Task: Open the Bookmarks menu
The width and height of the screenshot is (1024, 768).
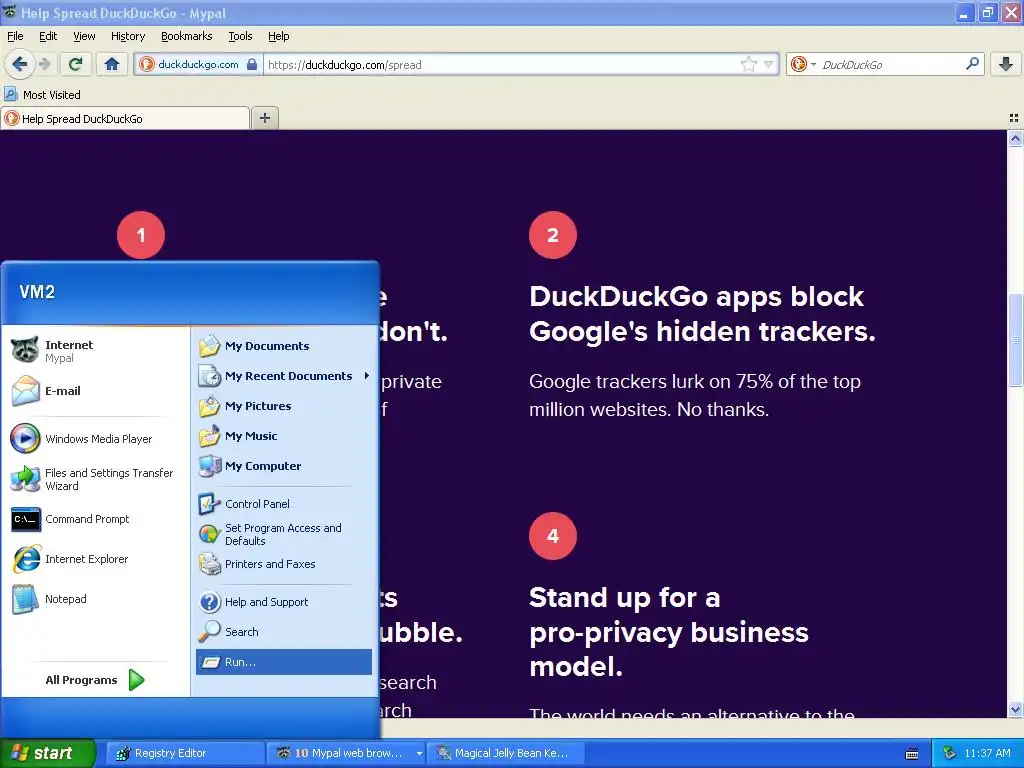Action: click(x=187, y=36)
